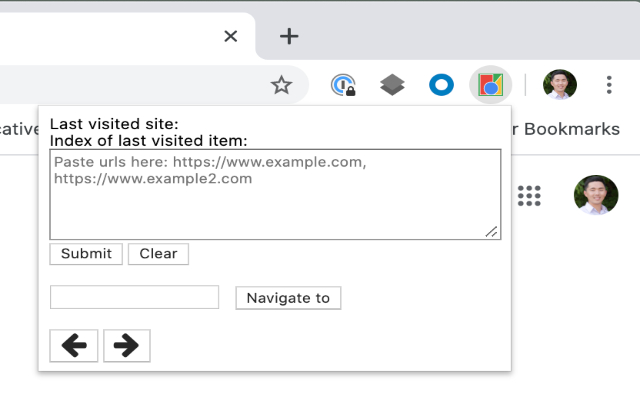Click the stacked layers extension icon

[x=393, y=86]
